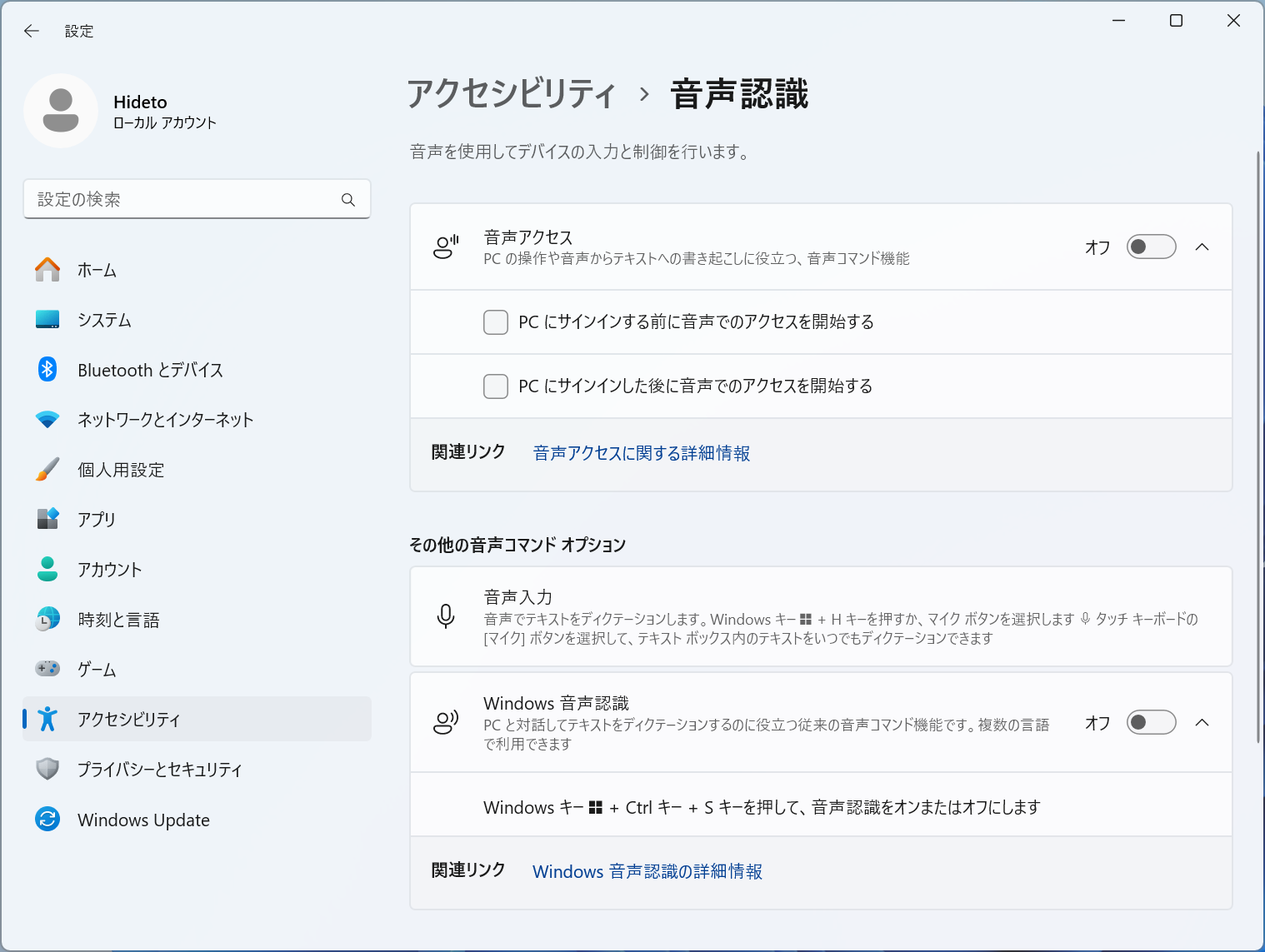Open 個人用設定 section
The height and width of the screenshot is (952, 1265).
[x=120, y=470]
